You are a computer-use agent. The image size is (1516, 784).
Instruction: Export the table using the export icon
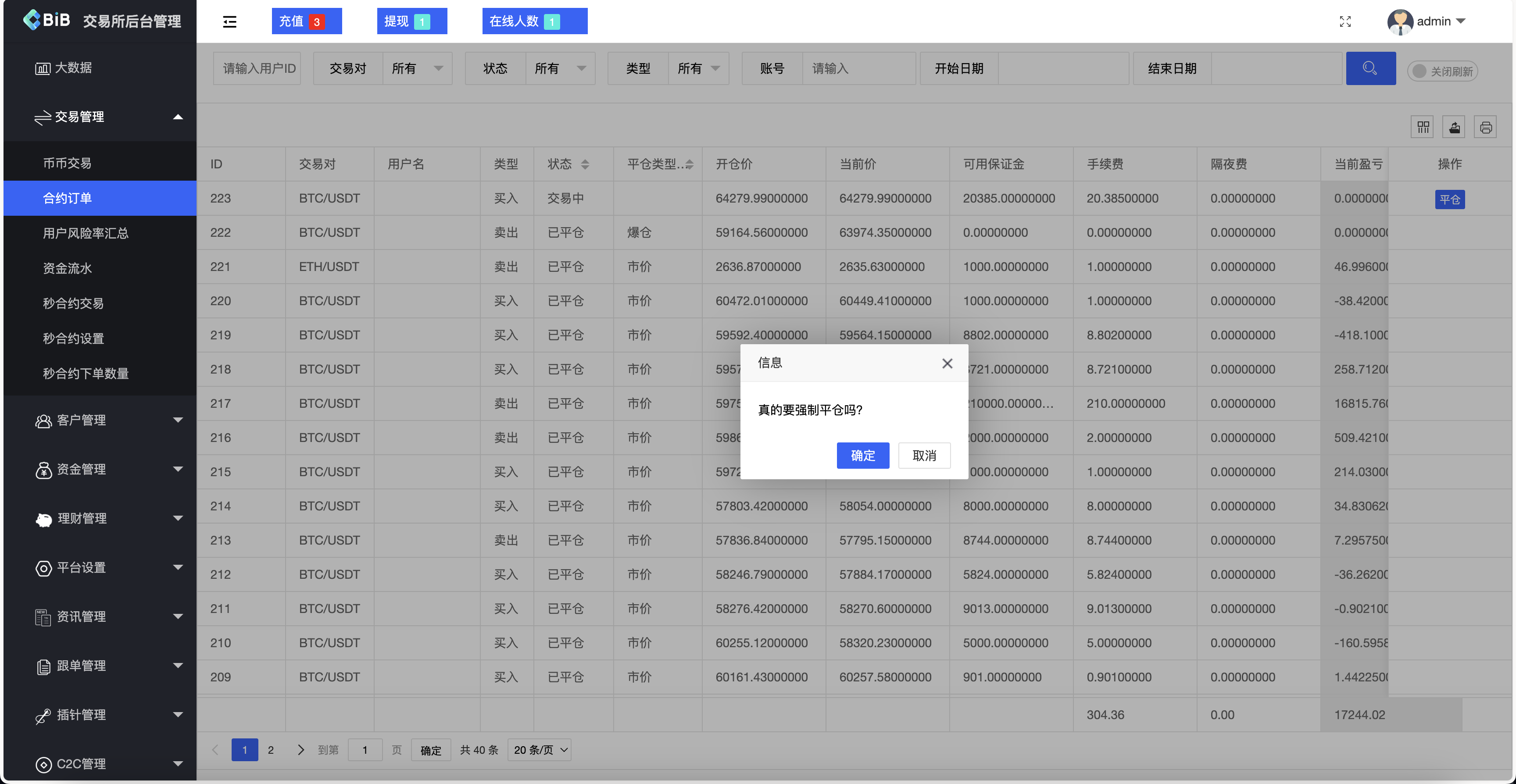click(x=1454, y=126)
